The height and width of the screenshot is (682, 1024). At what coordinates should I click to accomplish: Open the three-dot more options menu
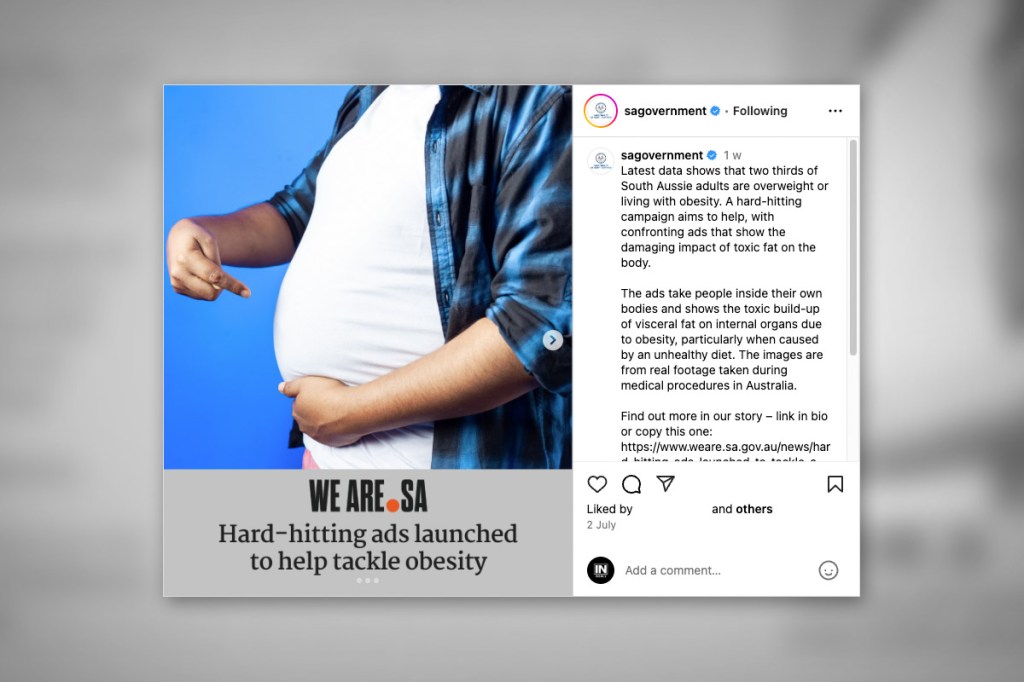click(x=835, y=111)
